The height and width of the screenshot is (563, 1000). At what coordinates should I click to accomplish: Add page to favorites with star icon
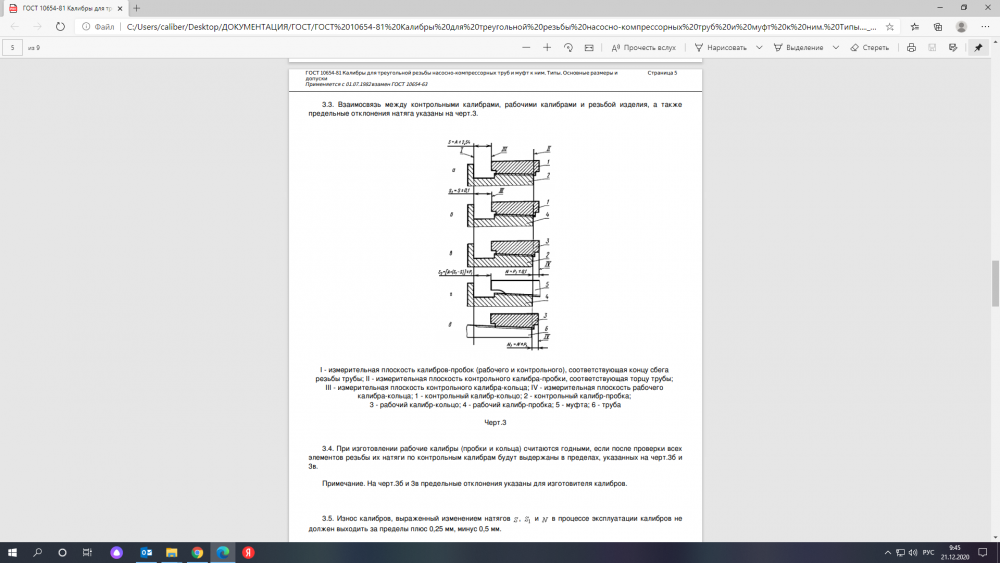(x=890, y=27)
